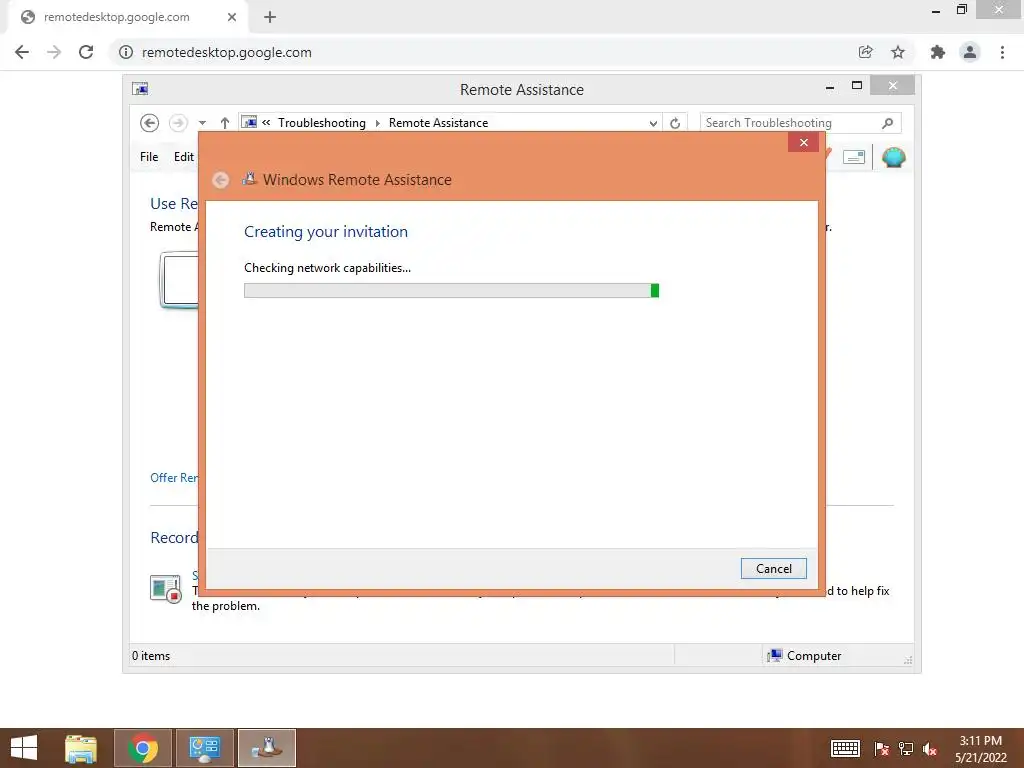Click Chrome's forward arrow button

click(54, 52)
